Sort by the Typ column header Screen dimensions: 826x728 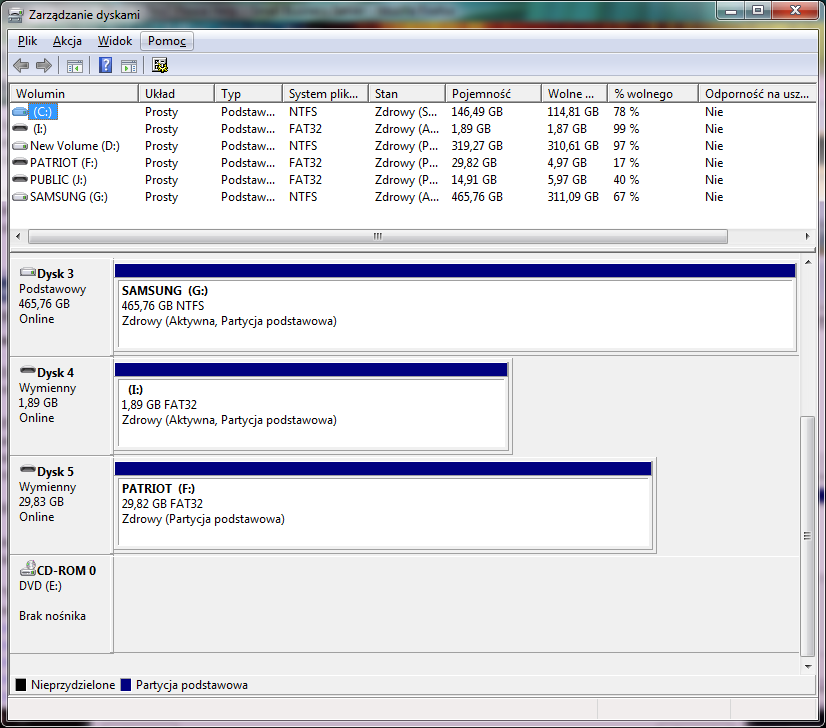tap(248, 94)
